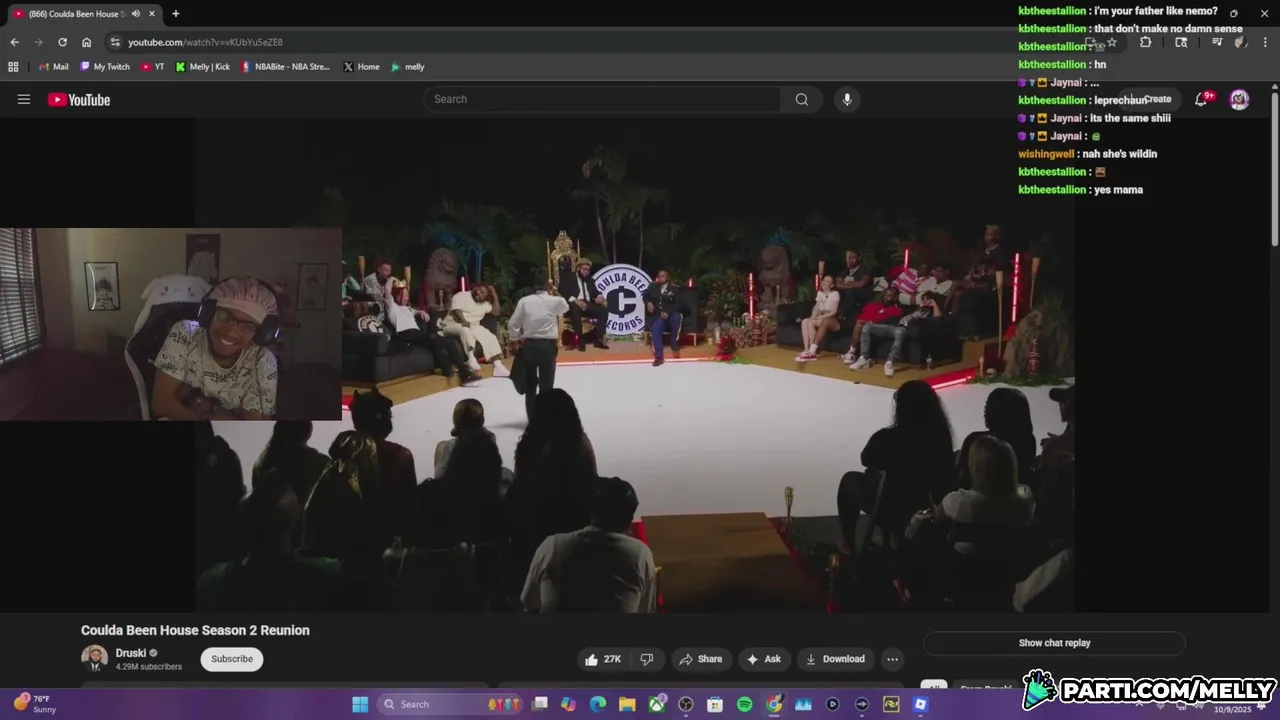Open Spotify from taskbar
This screenshot has width=1280, height=720.
(744, 704)
